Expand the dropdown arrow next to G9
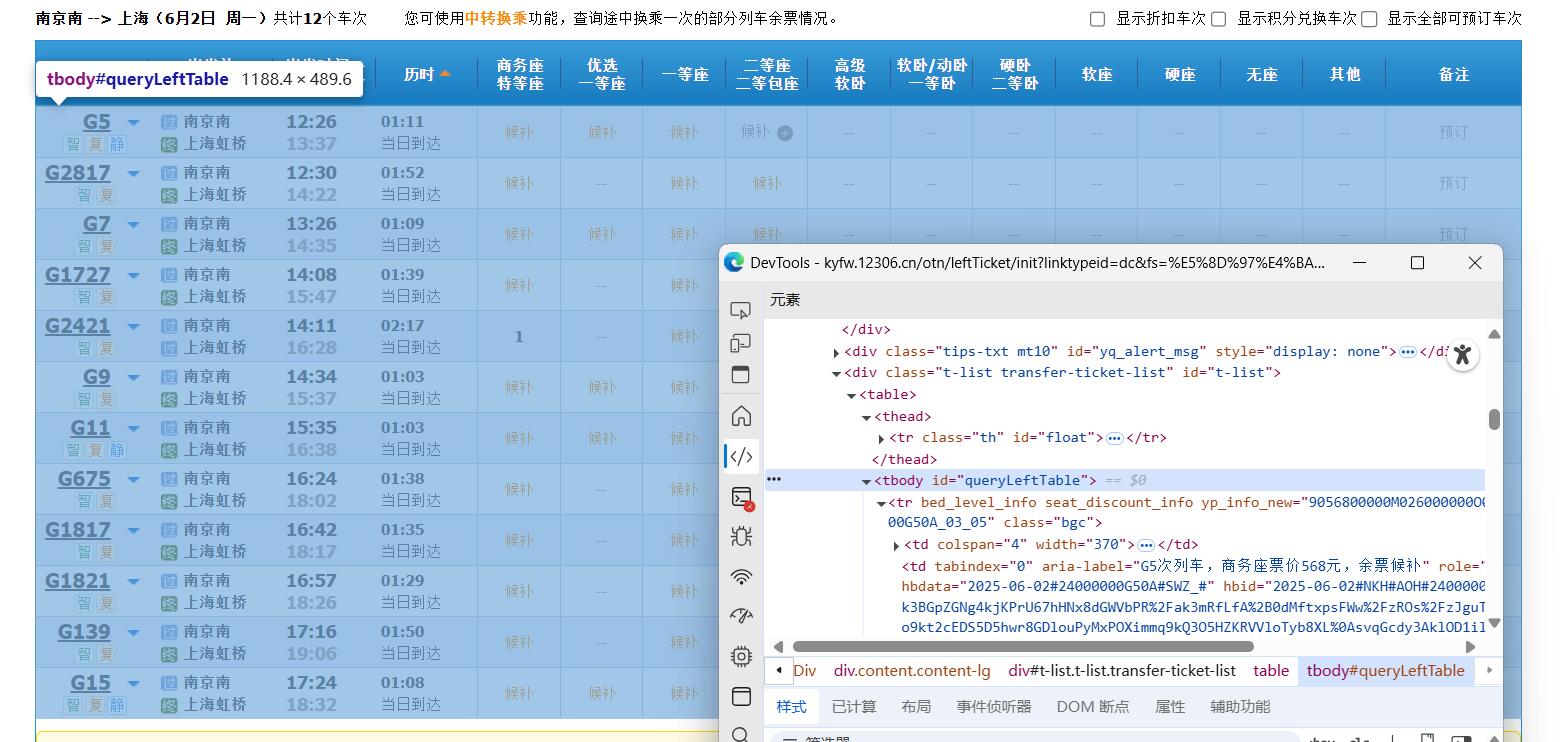This screenshot has width=1560, height=742. click(x=133, y=378)
